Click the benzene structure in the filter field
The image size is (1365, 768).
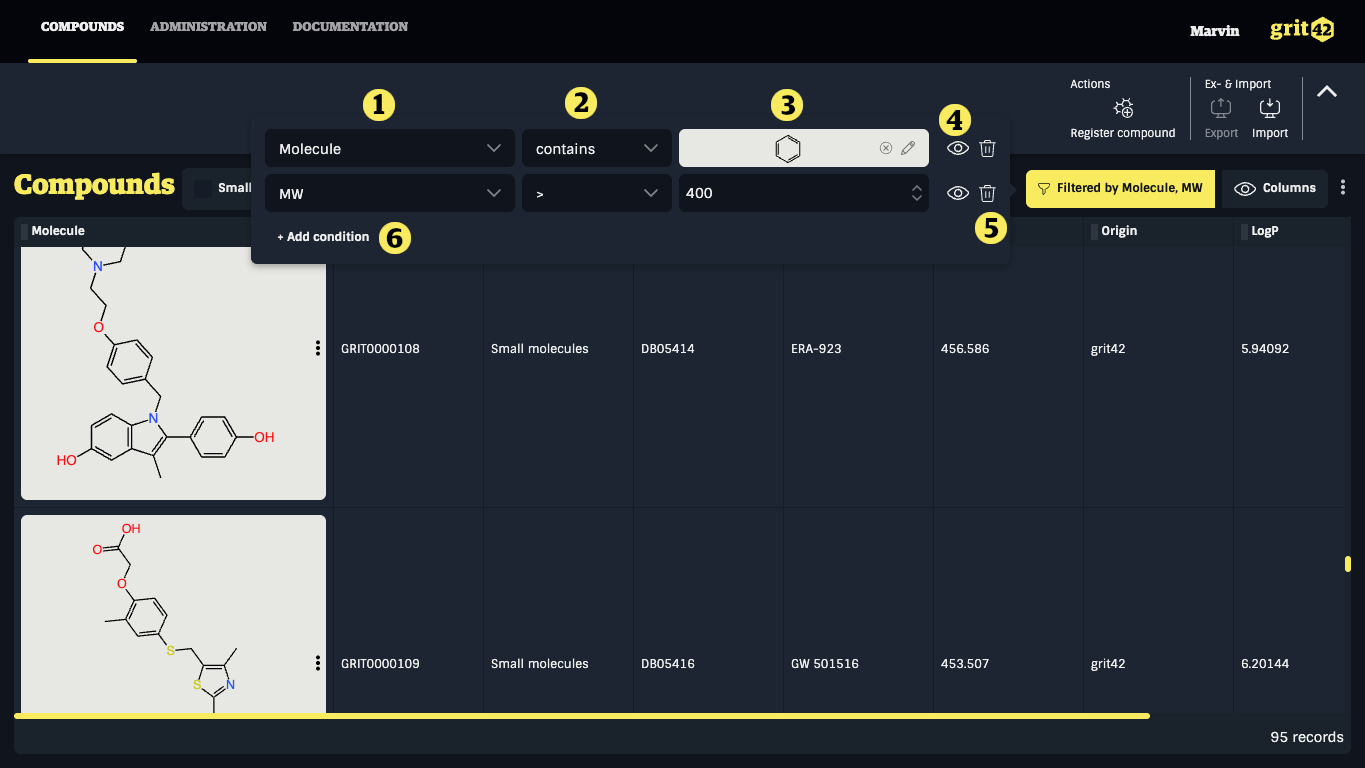[788, 148]
